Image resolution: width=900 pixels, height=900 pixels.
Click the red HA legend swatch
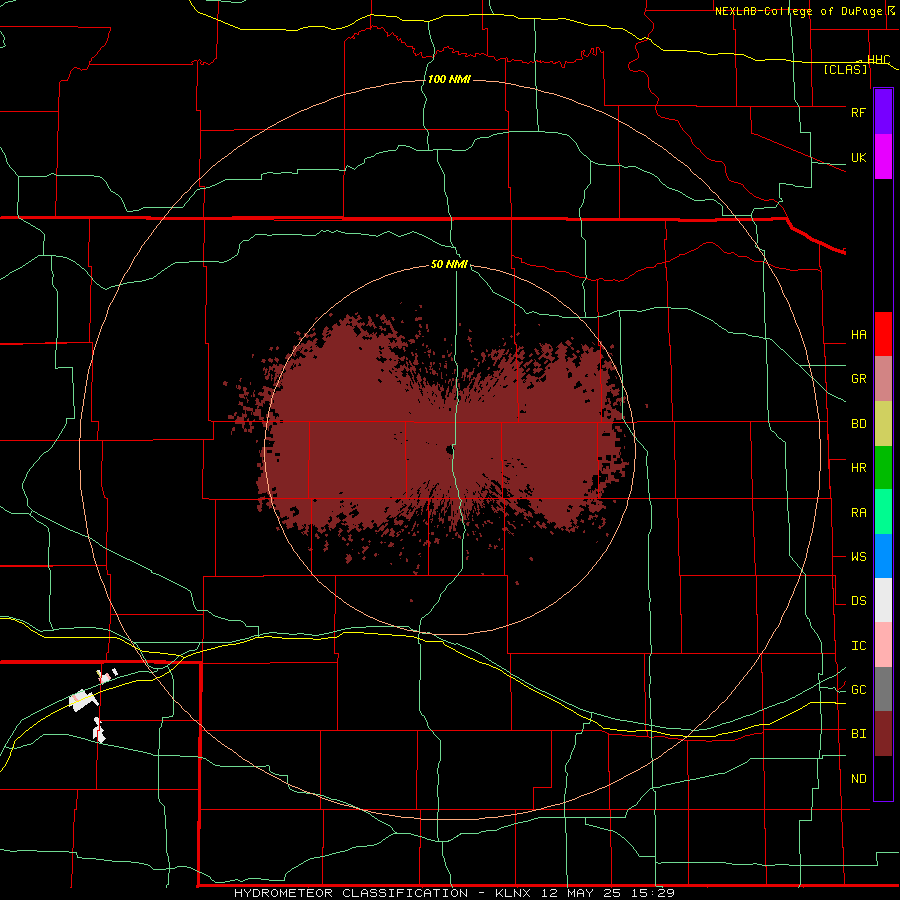click(883, 334)
